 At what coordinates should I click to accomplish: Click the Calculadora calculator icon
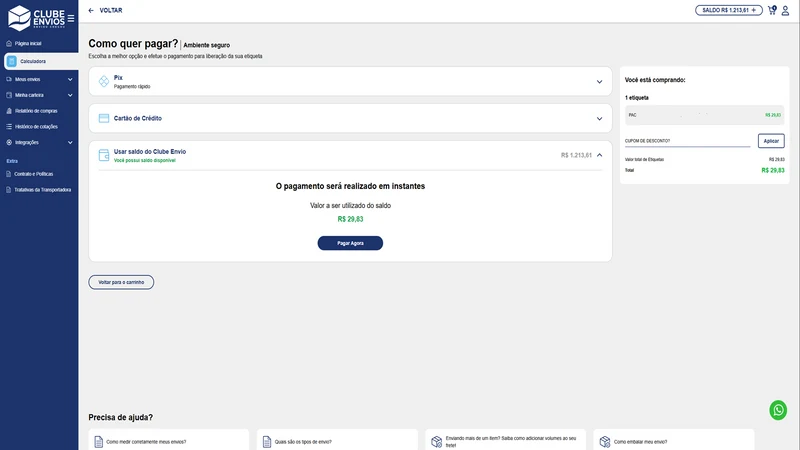click(x=12, y=61)
